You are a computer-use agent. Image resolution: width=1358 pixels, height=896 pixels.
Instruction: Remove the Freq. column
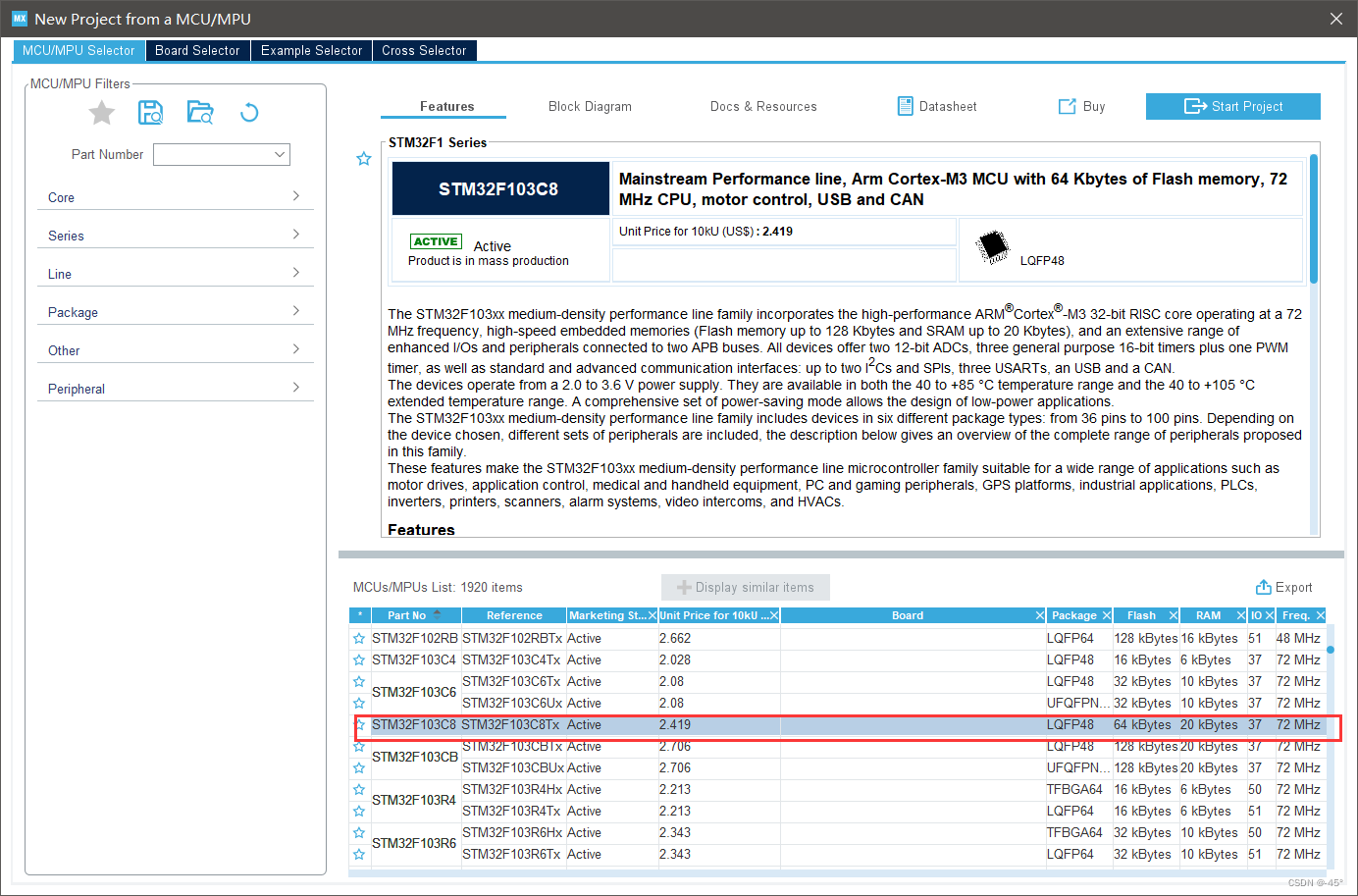[1321, 615]
